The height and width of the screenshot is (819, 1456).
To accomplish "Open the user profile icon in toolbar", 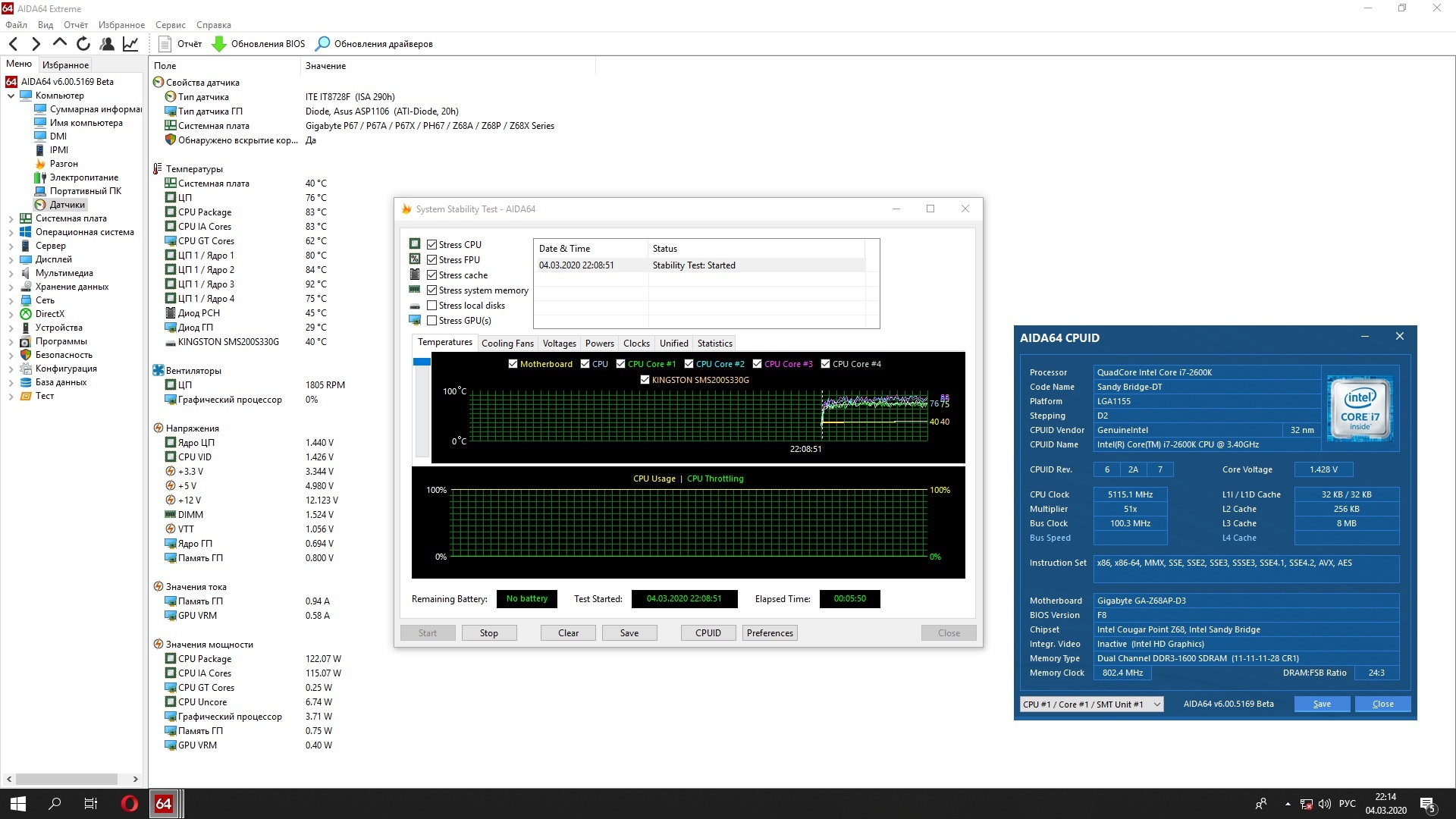I will (107, 44).
